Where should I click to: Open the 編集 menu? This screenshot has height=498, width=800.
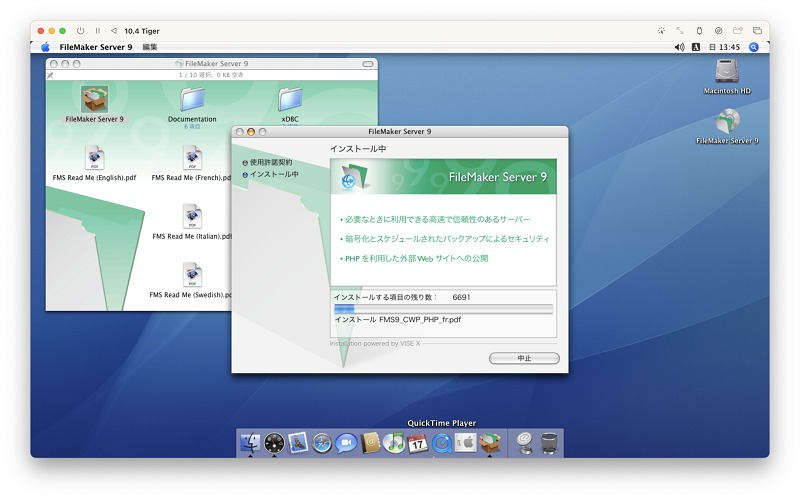click(149, 47)
